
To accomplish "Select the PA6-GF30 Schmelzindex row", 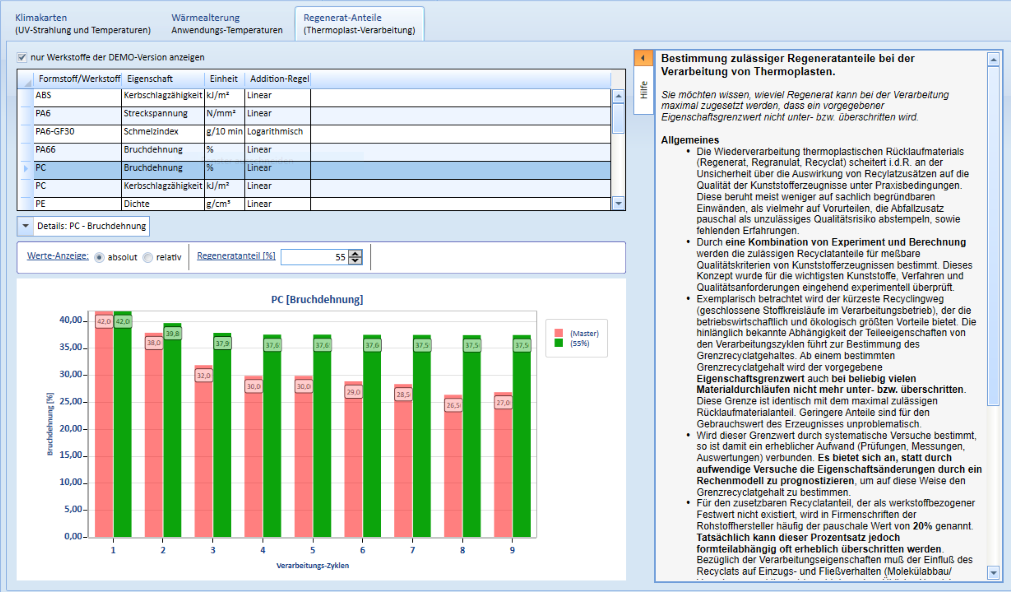I will pos(315,132).
